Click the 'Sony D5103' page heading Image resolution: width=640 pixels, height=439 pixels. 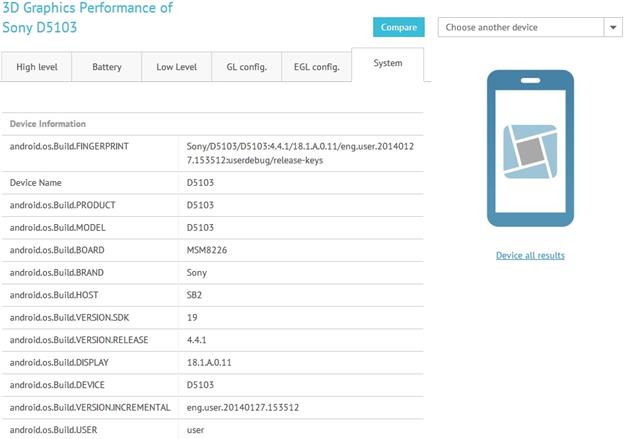[40, 27]
